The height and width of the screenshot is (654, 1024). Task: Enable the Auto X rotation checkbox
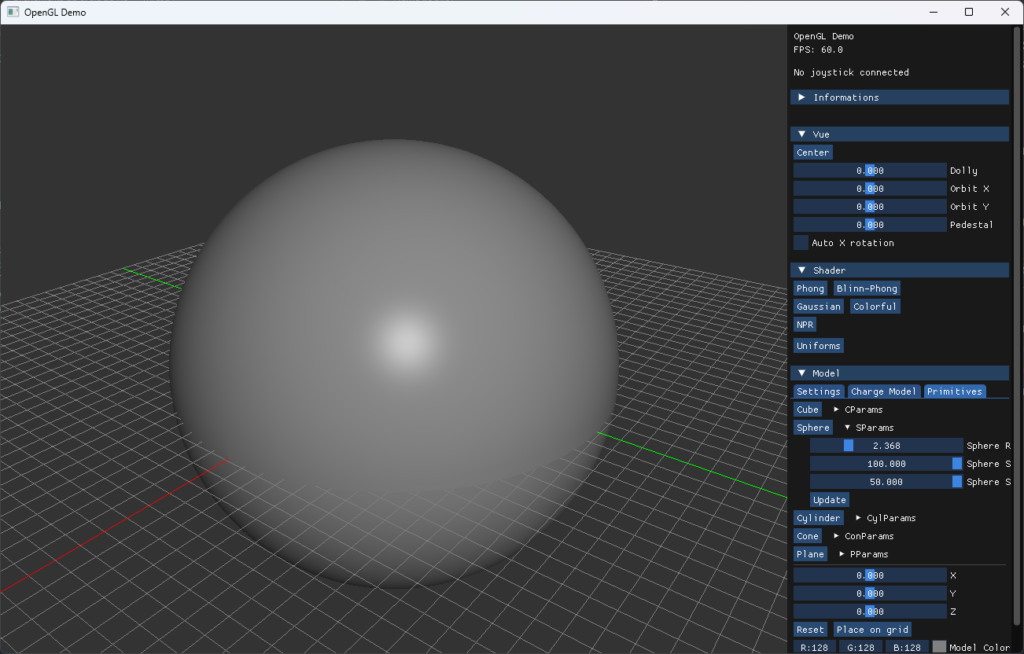click(801, 242)
